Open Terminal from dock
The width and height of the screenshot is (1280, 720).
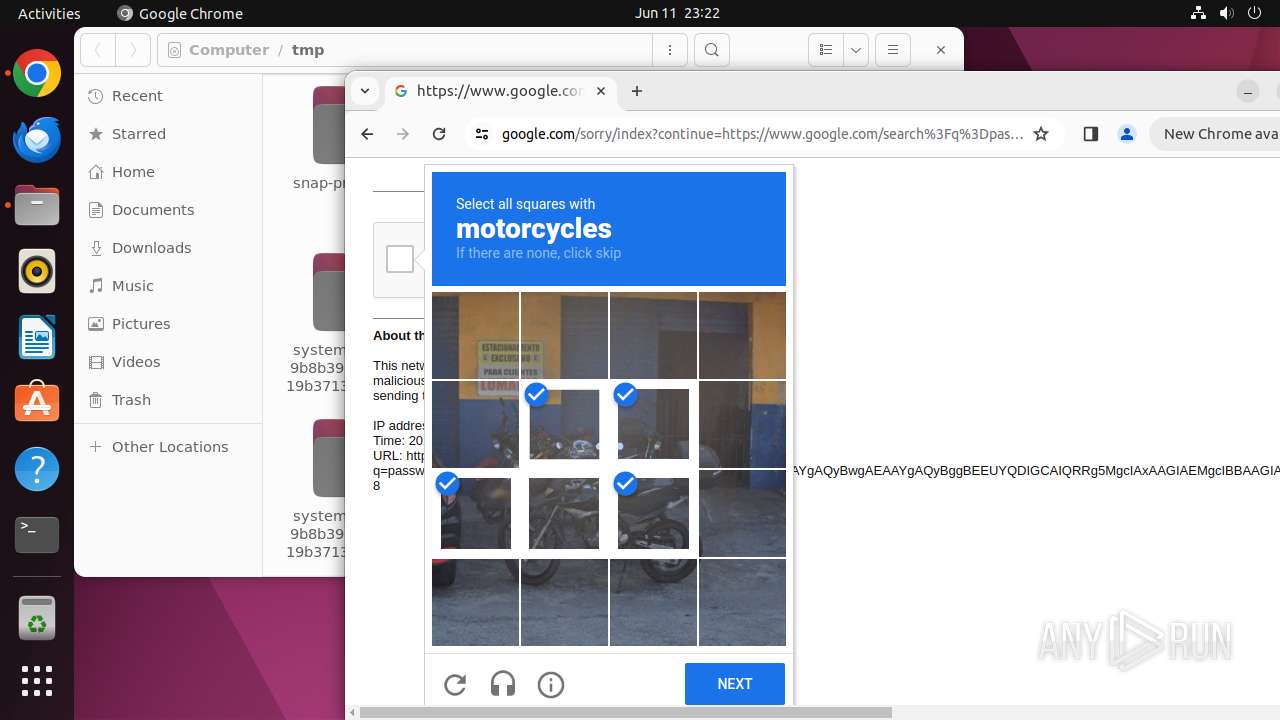coord(37,535)
